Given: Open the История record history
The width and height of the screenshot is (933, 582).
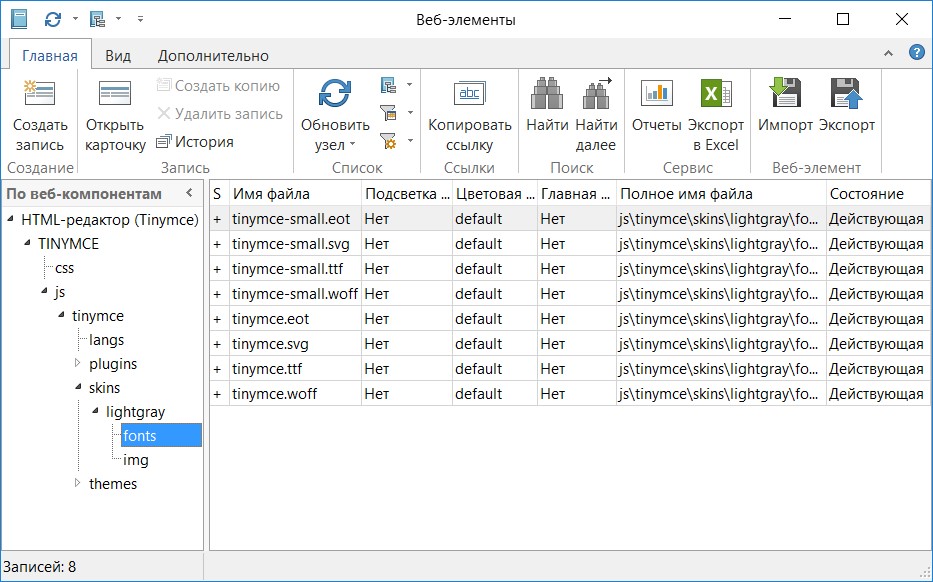Looking at the screenshot, I should (x=195, y=142).
